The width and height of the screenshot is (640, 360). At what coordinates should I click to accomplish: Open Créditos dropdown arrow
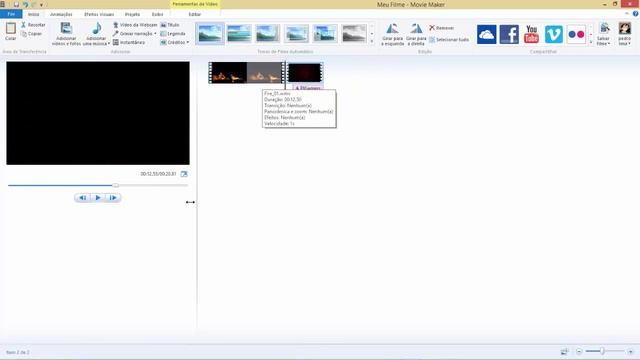tap(187, 42)
